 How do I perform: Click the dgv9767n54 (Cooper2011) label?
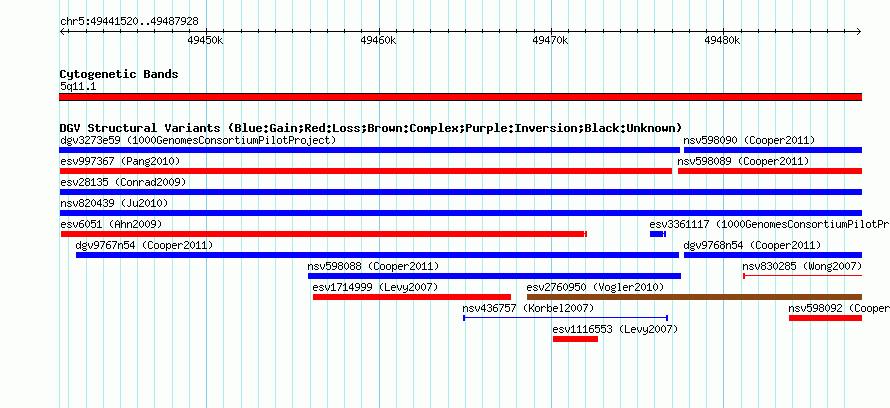click(144, 245)
